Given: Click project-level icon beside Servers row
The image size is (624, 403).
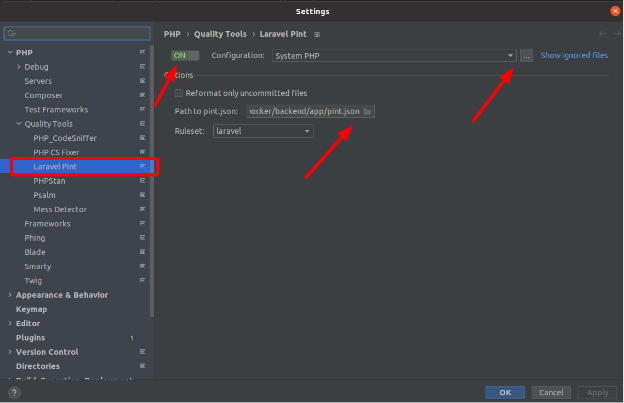Looking at the screenshot, I should [142, 81].
